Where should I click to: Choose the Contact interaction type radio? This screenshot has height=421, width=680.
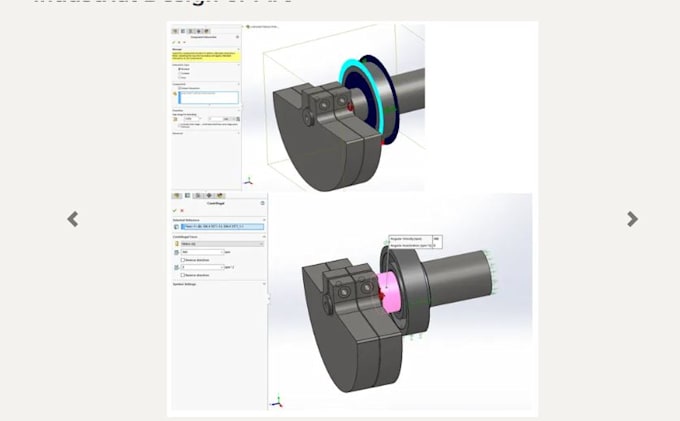(x=180, y=73)
